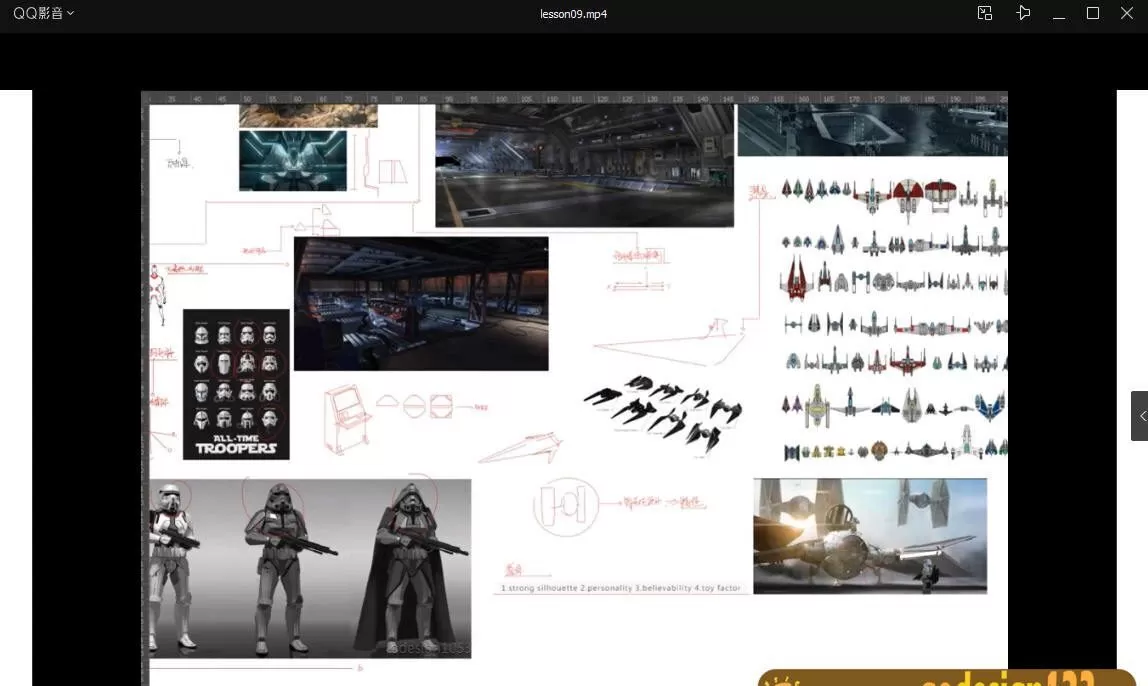Screen dimensions: 1148x686
Task: Click the neon blue corridor image
Action: 292,160
